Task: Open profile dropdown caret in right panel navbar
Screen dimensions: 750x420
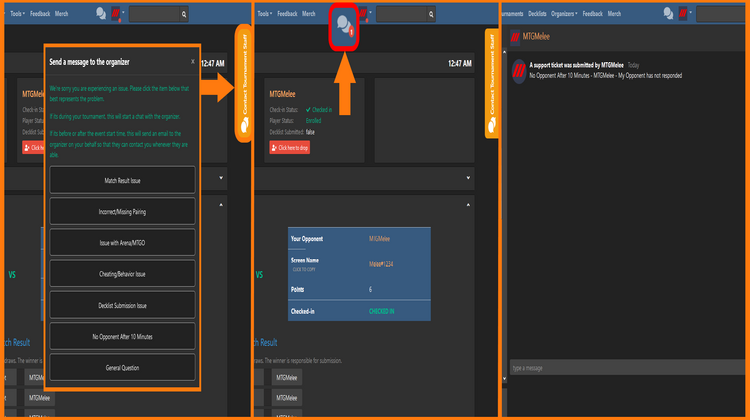Action: click(x=691, y=12)
